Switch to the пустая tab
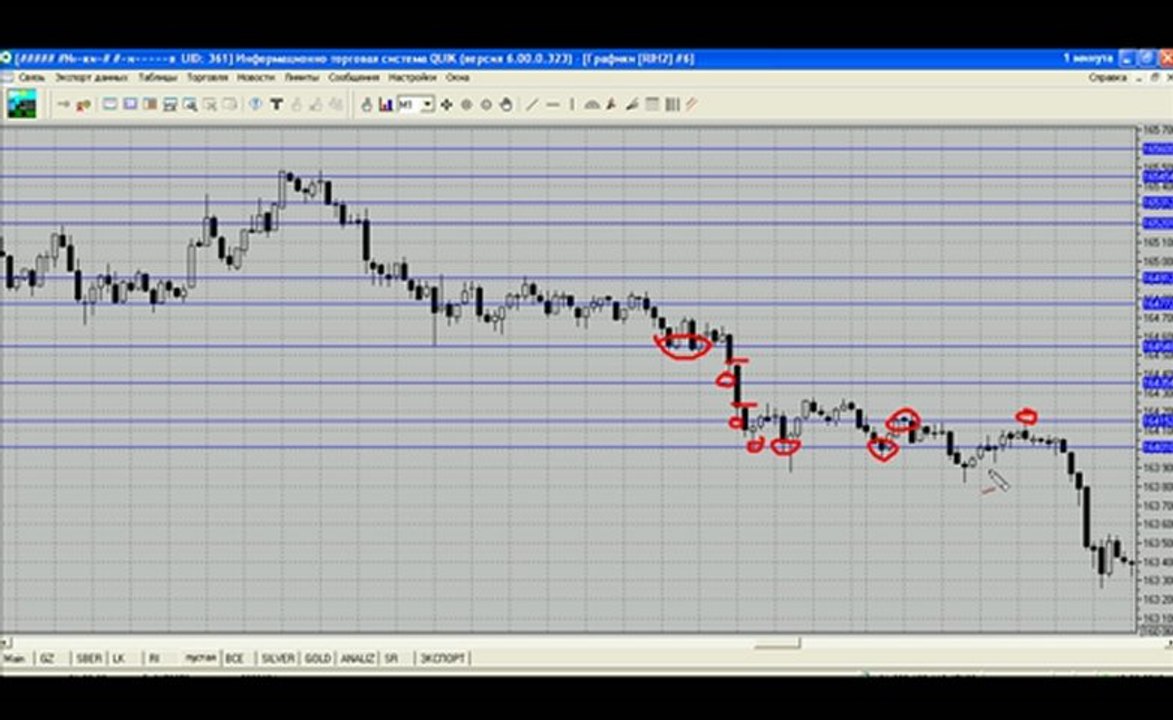This screenshot has width=1173, height=720. tap(200, 658)
